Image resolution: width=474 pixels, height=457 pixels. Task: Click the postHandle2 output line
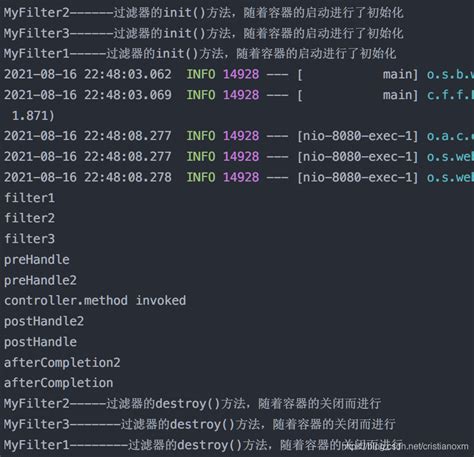(x=44, y=322)
